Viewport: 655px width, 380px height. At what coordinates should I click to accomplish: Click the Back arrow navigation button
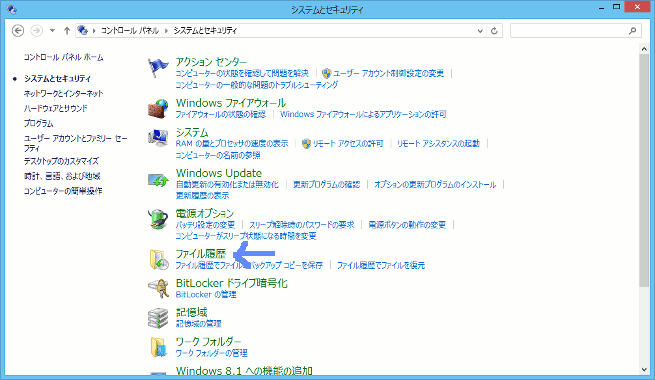tap(18, 30)
